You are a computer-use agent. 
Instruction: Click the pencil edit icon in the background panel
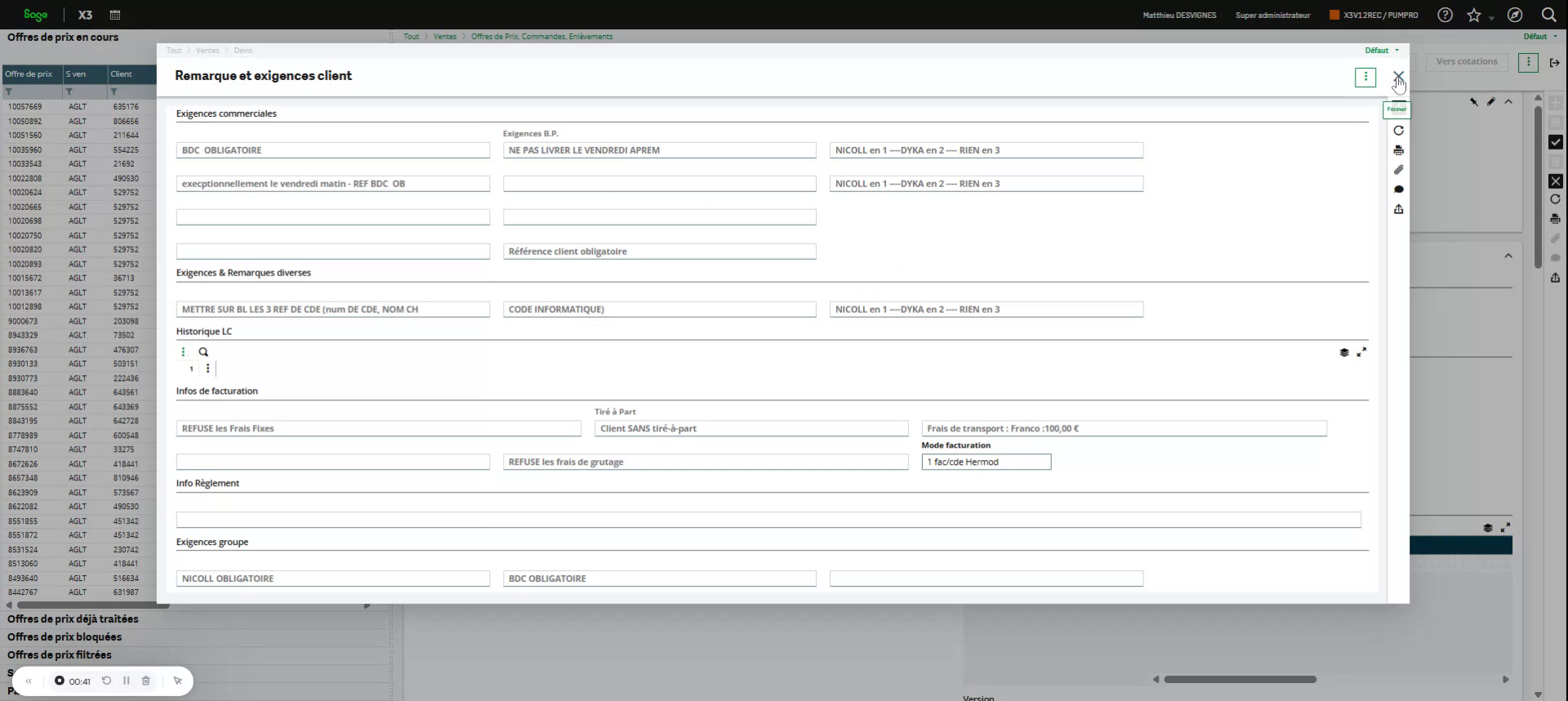(x=1491, y=101)
